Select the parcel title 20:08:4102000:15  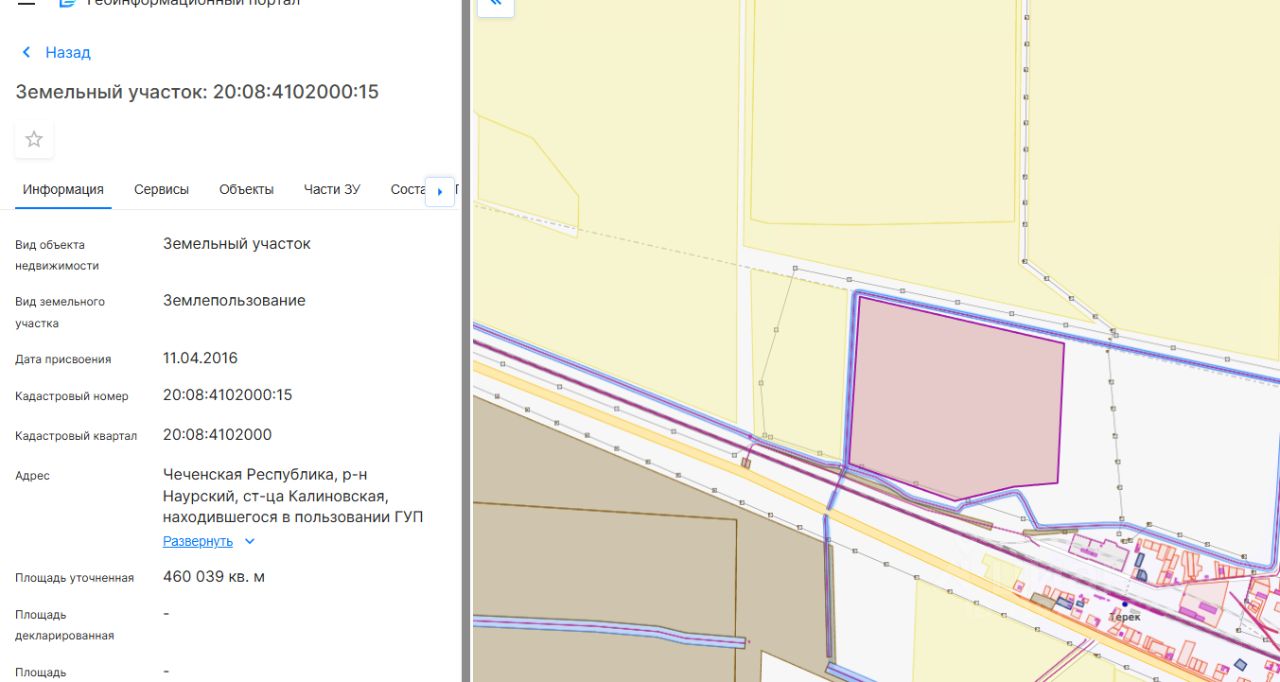296,92
